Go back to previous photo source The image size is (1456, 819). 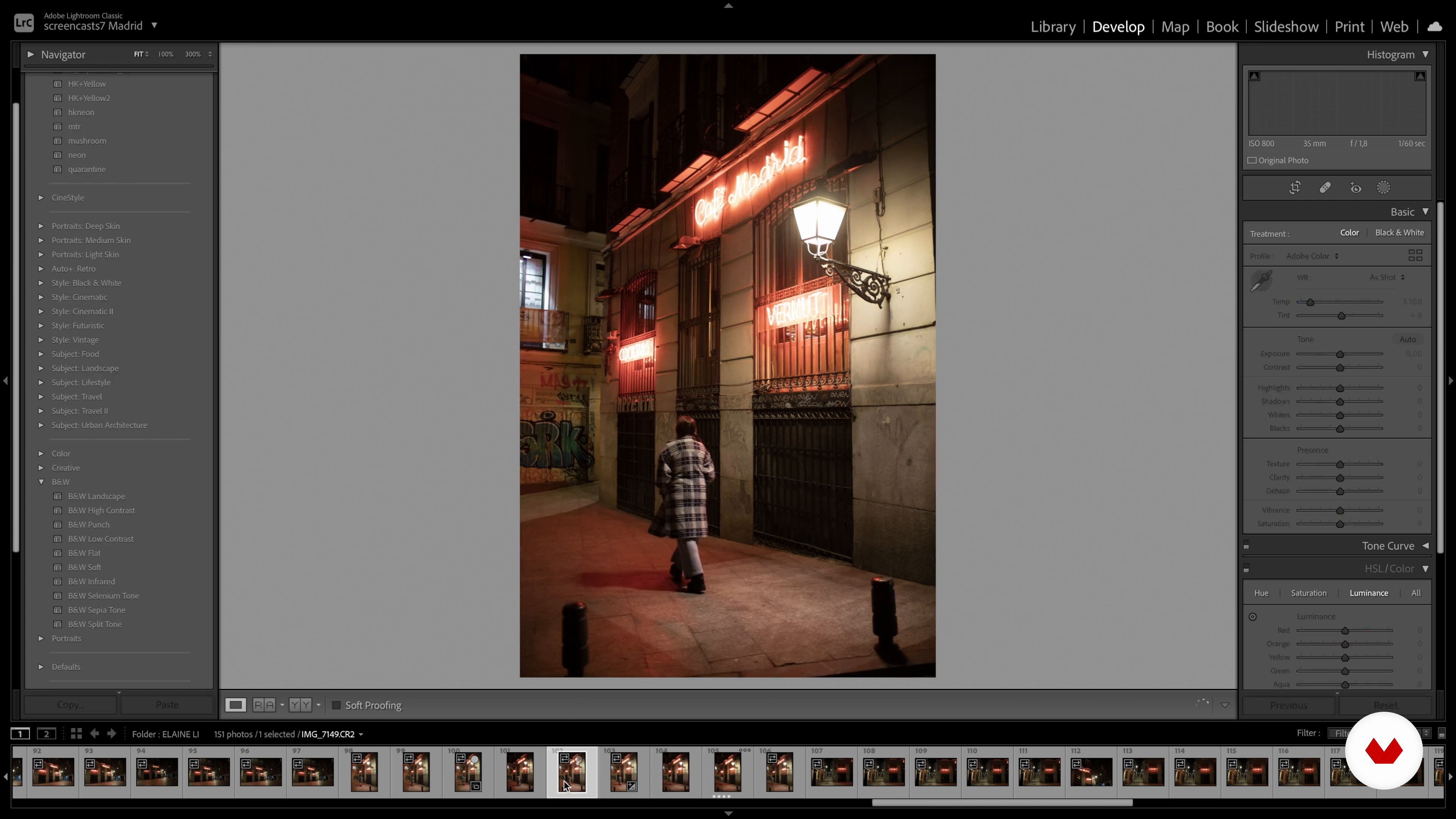point(94,734)
